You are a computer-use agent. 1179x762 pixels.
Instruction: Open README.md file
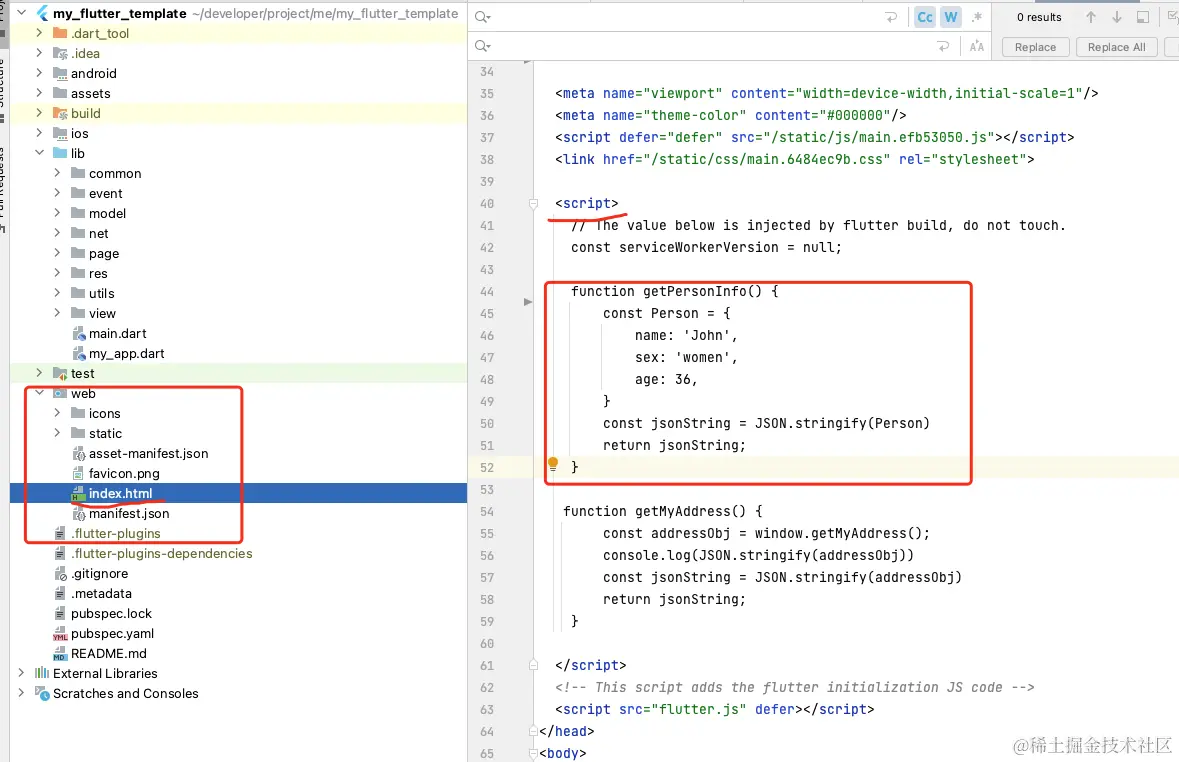[108, 653]
